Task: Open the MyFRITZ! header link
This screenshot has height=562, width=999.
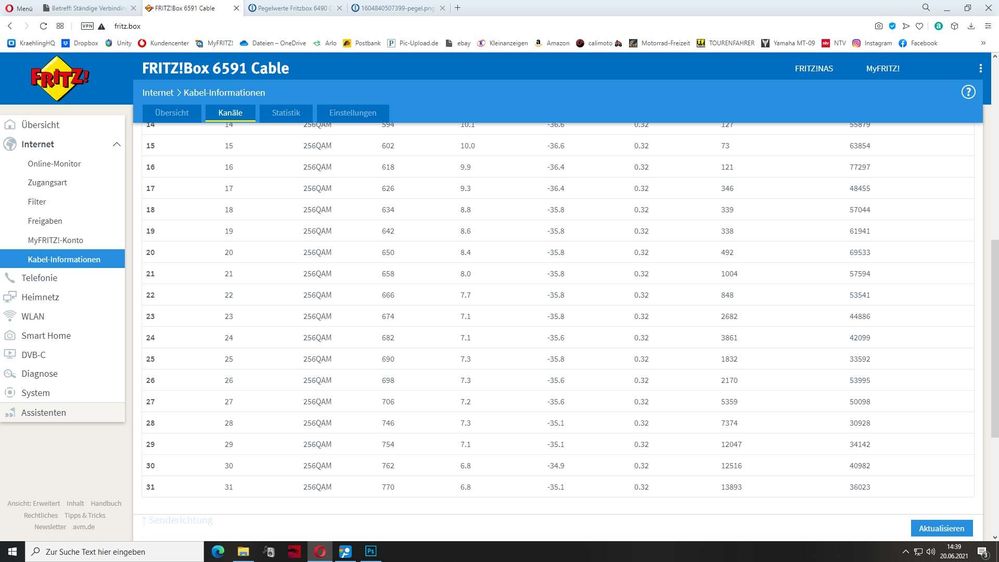Action: (x=882, y=68)
